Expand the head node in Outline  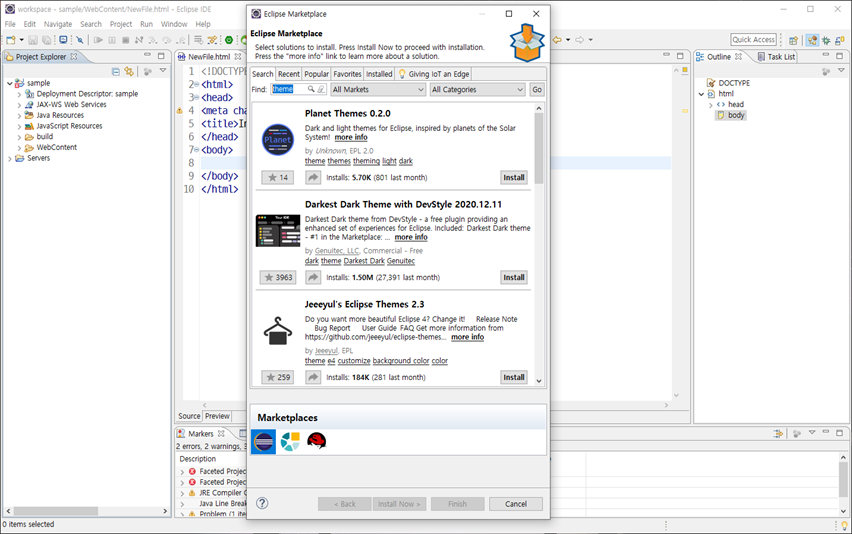pyautogui.click(x=711, y=105)
